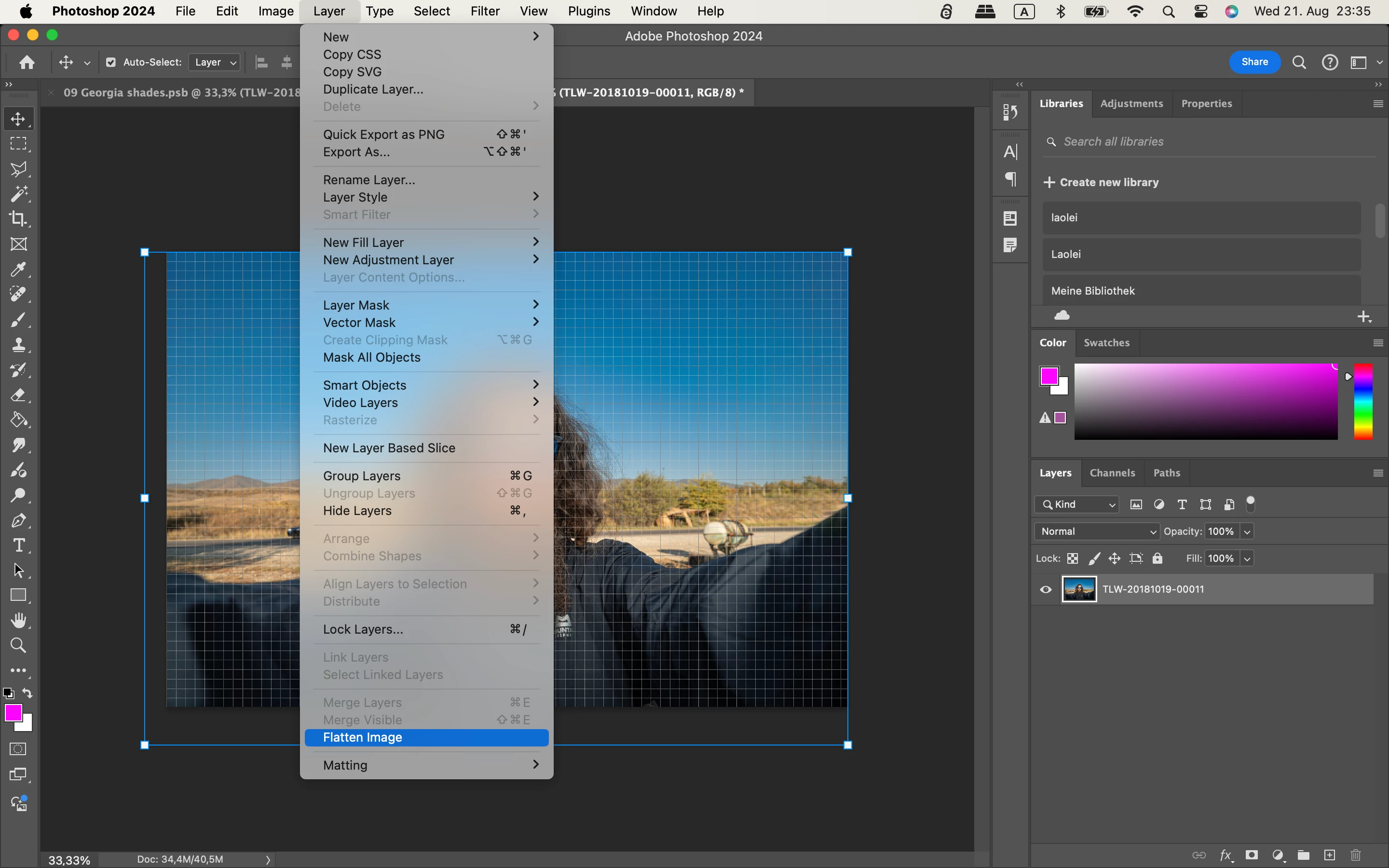The image size is (1389, 868).
Task: Select the Zoom tool in toolbar
Action: coord(18,645)
